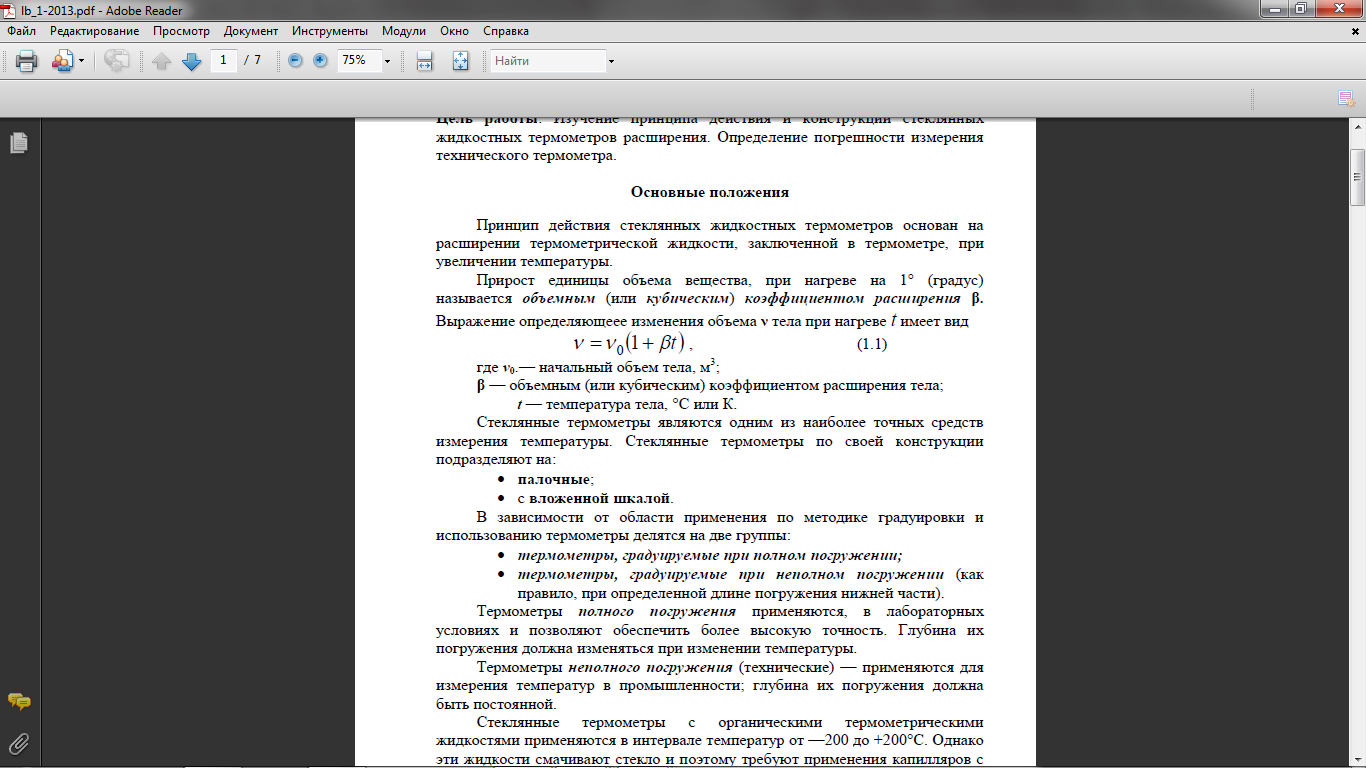
Task: Open the Attachments paperclip panel icon
Action: coord(19,743)
